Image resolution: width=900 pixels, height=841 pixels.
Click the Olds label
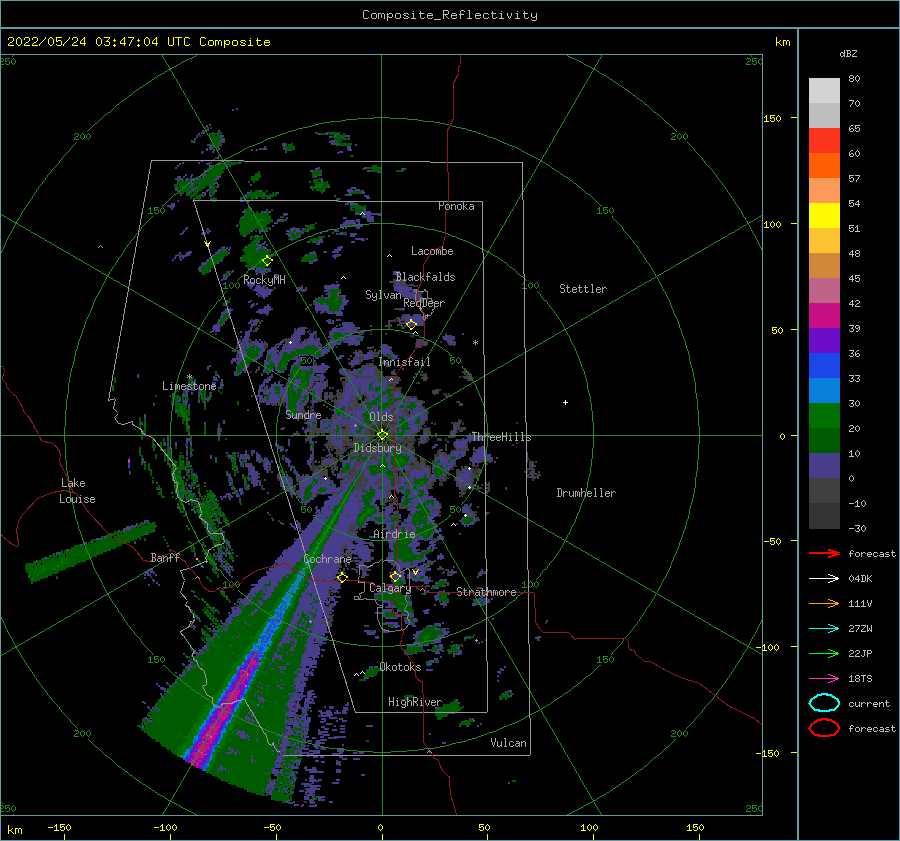coord(381,417)
